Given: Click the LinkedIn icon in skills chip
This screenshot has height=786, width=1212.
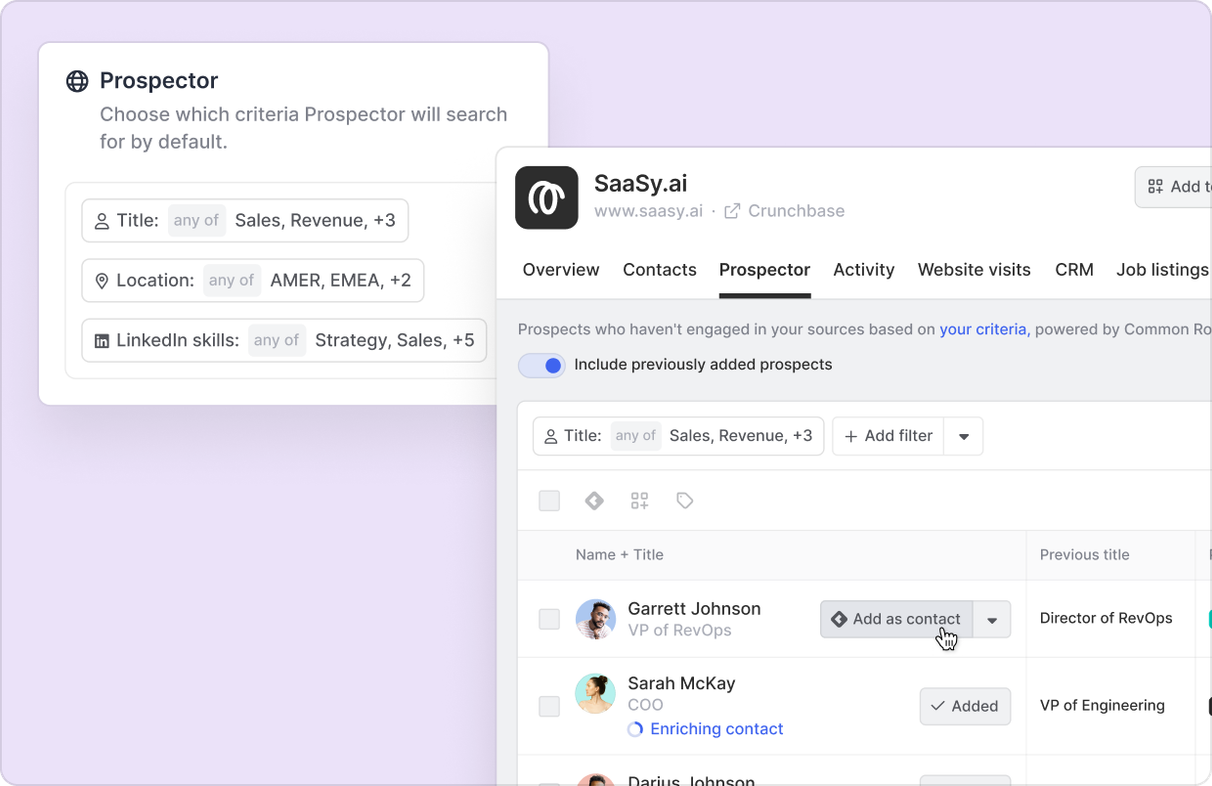Looking at the screenshot, I should tap(101, 341).
